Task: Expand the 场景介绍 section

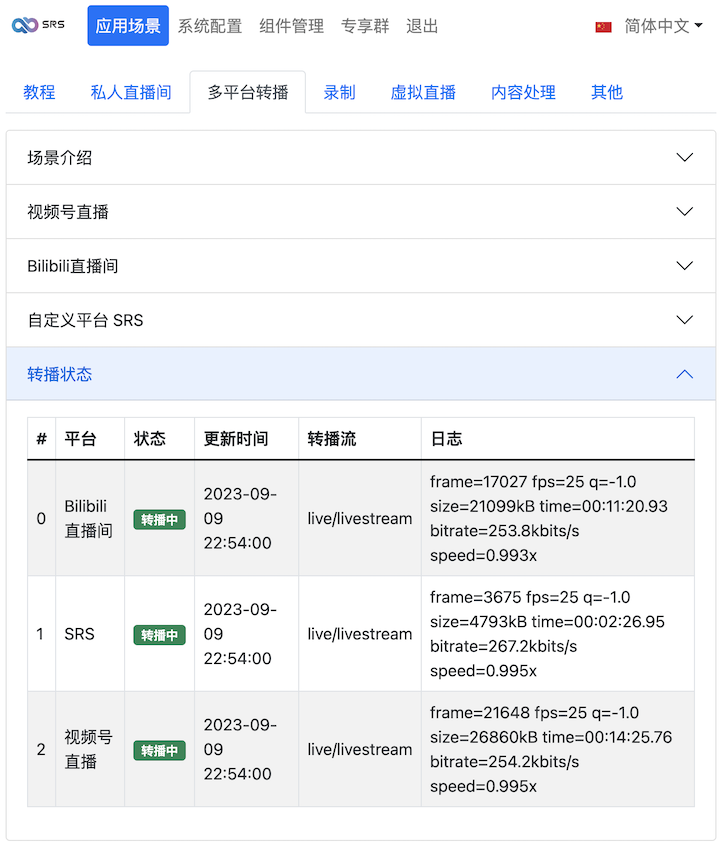Action: (x=360, y=158)
